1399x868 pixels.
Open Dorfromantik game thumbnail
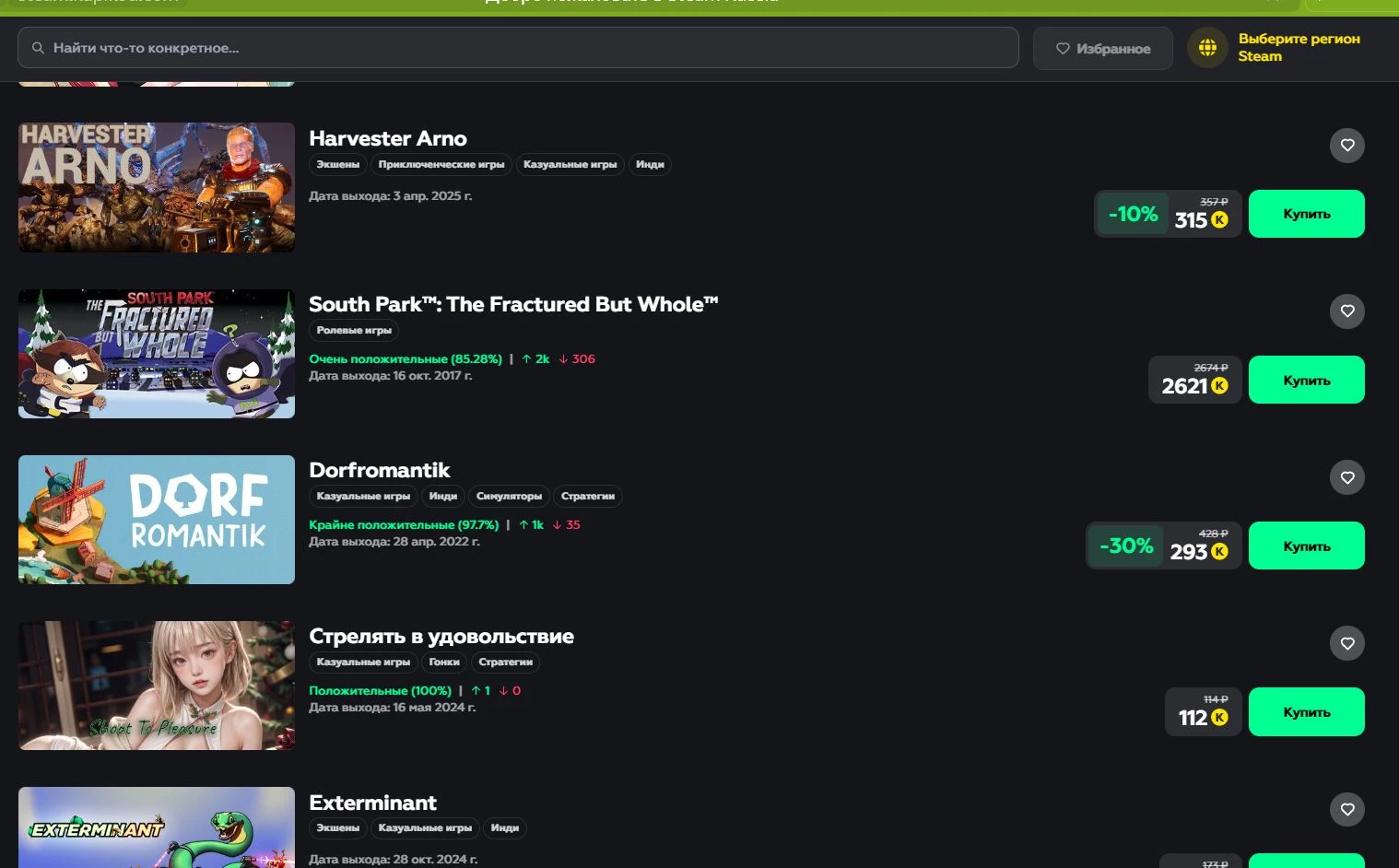[157, 520]
